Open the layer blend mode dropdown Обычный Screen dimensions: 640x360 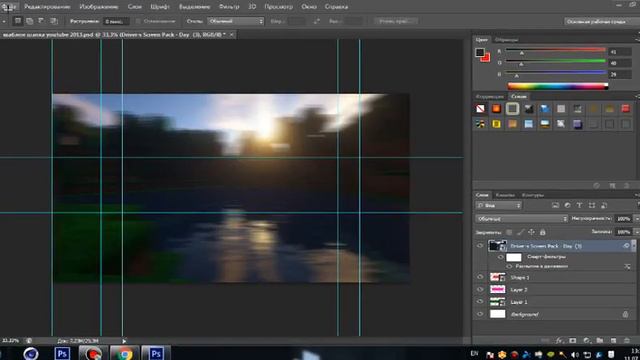(521, 219)
